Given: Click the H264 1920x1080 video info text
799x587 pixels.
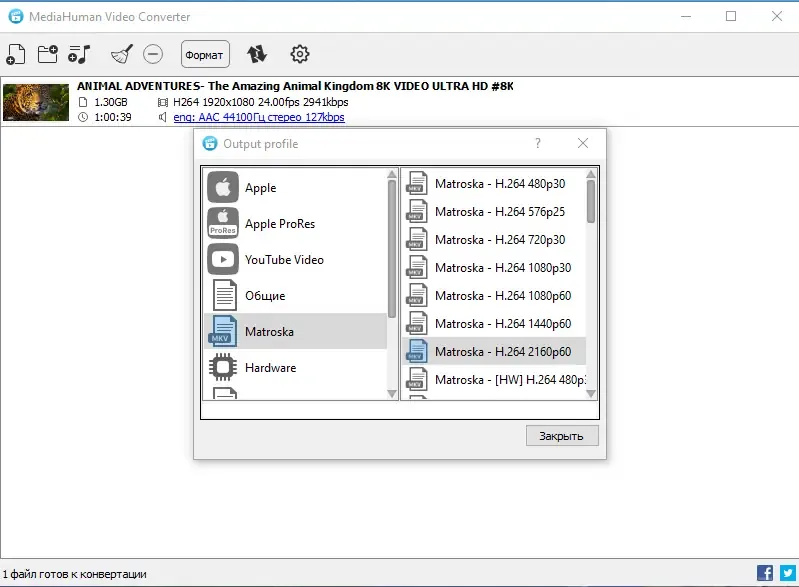Looking at the screenshot, I should pos(261,102).
